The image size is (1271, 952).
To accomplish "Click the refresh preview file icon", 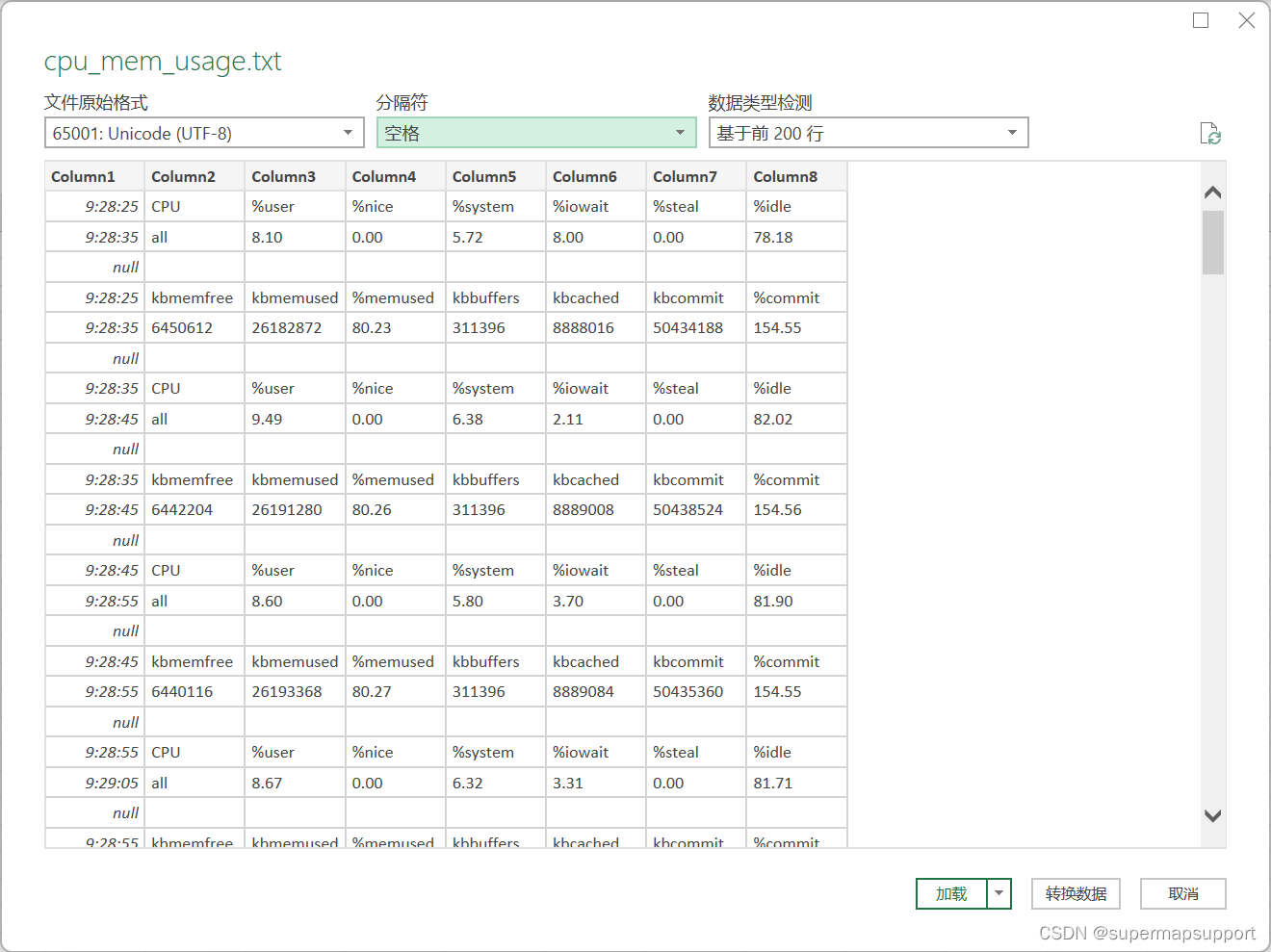I will click(1210, 134).
